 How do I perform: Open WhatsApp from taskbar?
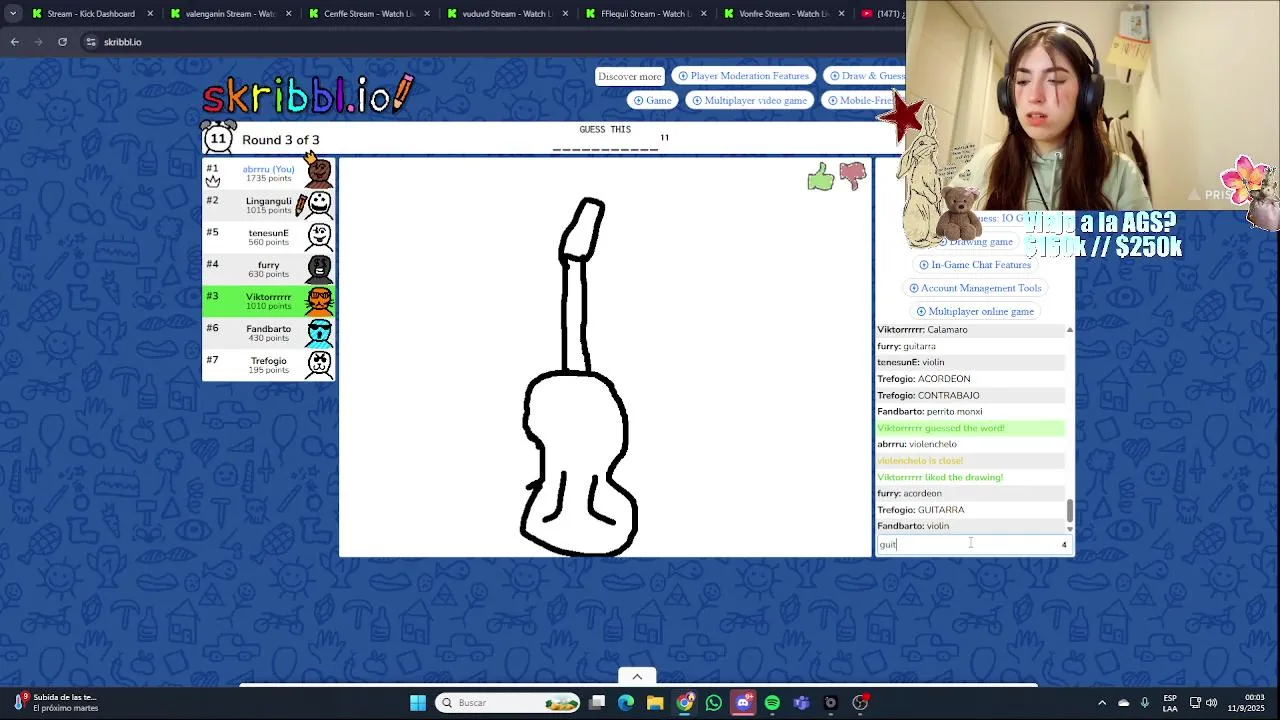(713, 703)
